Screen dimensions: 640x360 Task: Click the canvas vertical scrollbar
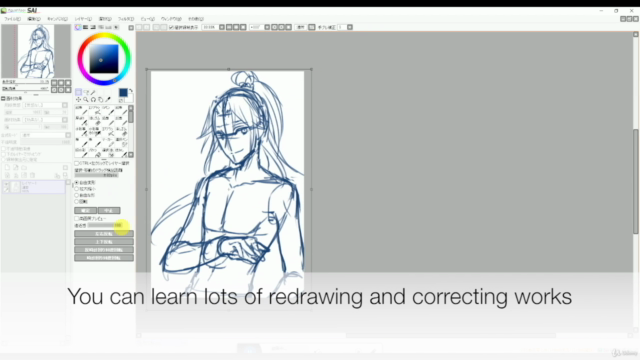click(636, 182)
